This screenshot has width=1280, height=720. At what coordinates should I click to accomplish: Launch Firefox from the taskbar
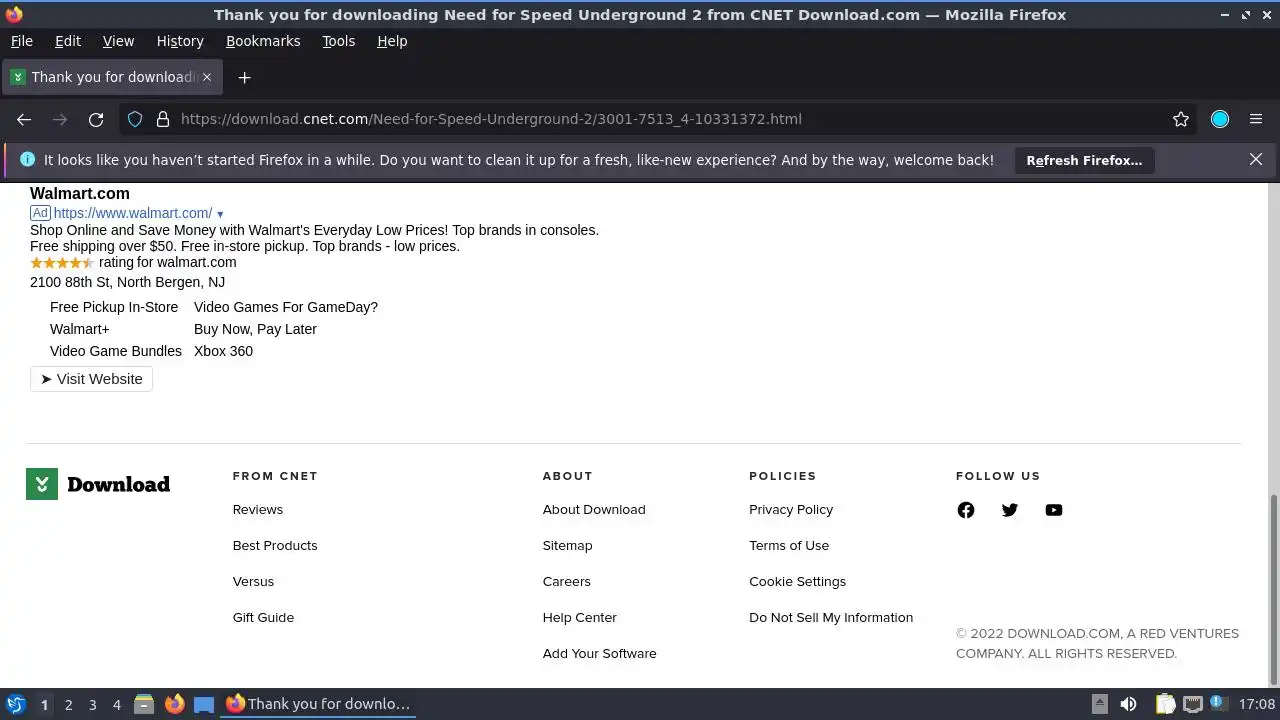(x=174, y=704)
